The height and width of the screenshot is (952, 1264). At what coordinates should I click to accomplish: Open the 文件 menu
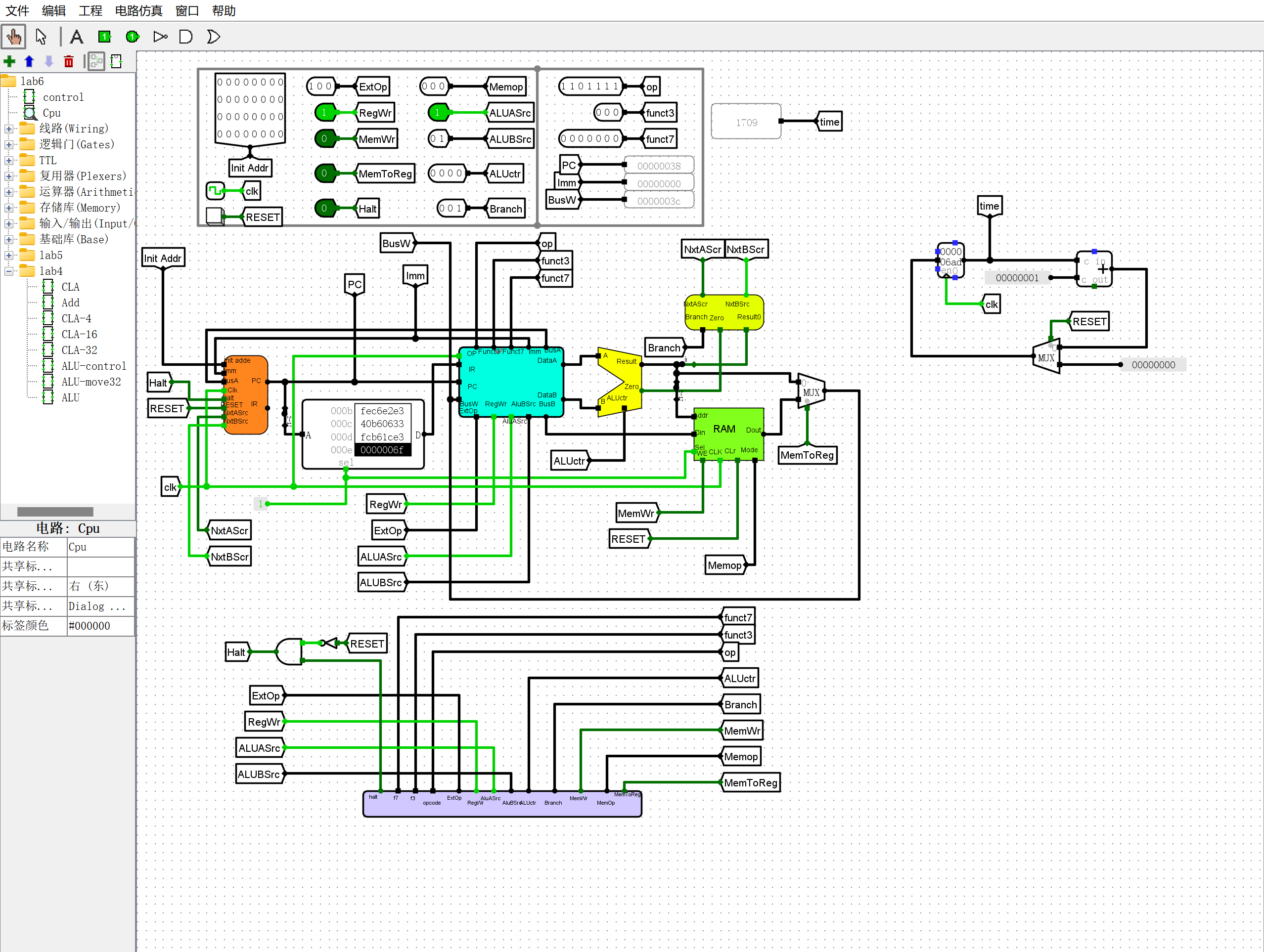[x=17, y=11]
